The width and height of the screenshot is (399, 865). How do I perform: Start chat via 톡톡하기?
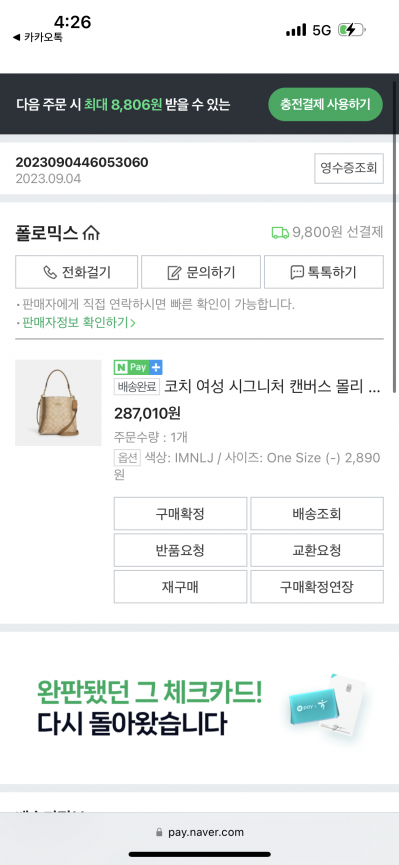click(x=324, y=272)
